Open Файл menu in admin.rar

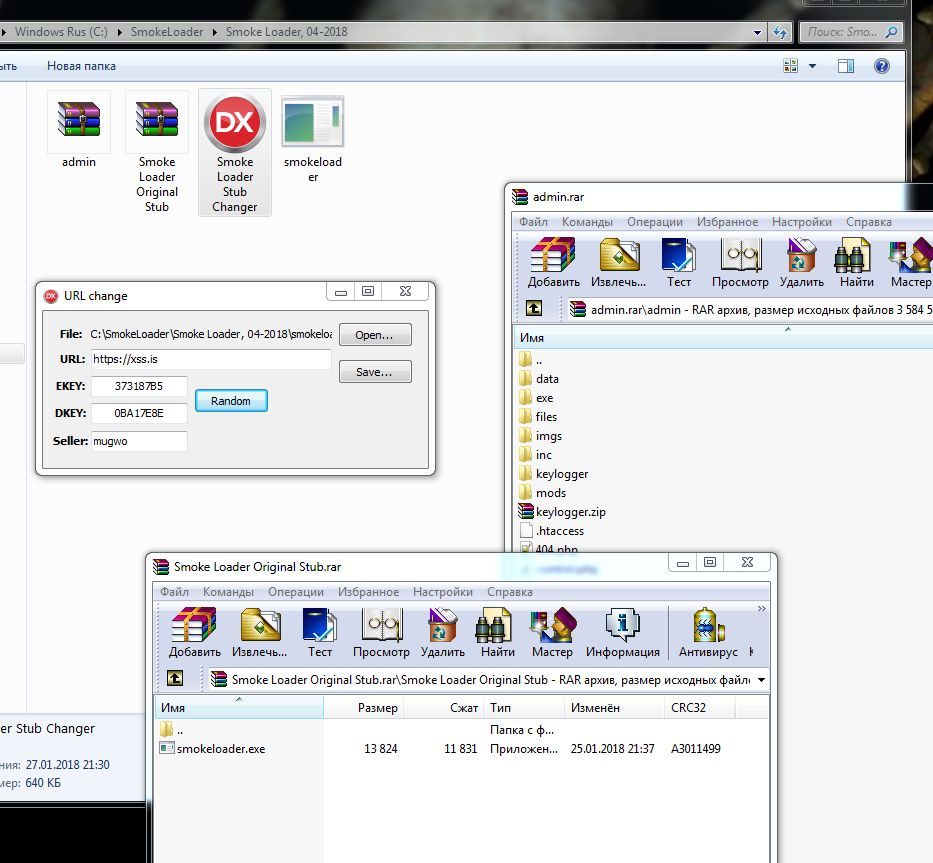[533, 222]
